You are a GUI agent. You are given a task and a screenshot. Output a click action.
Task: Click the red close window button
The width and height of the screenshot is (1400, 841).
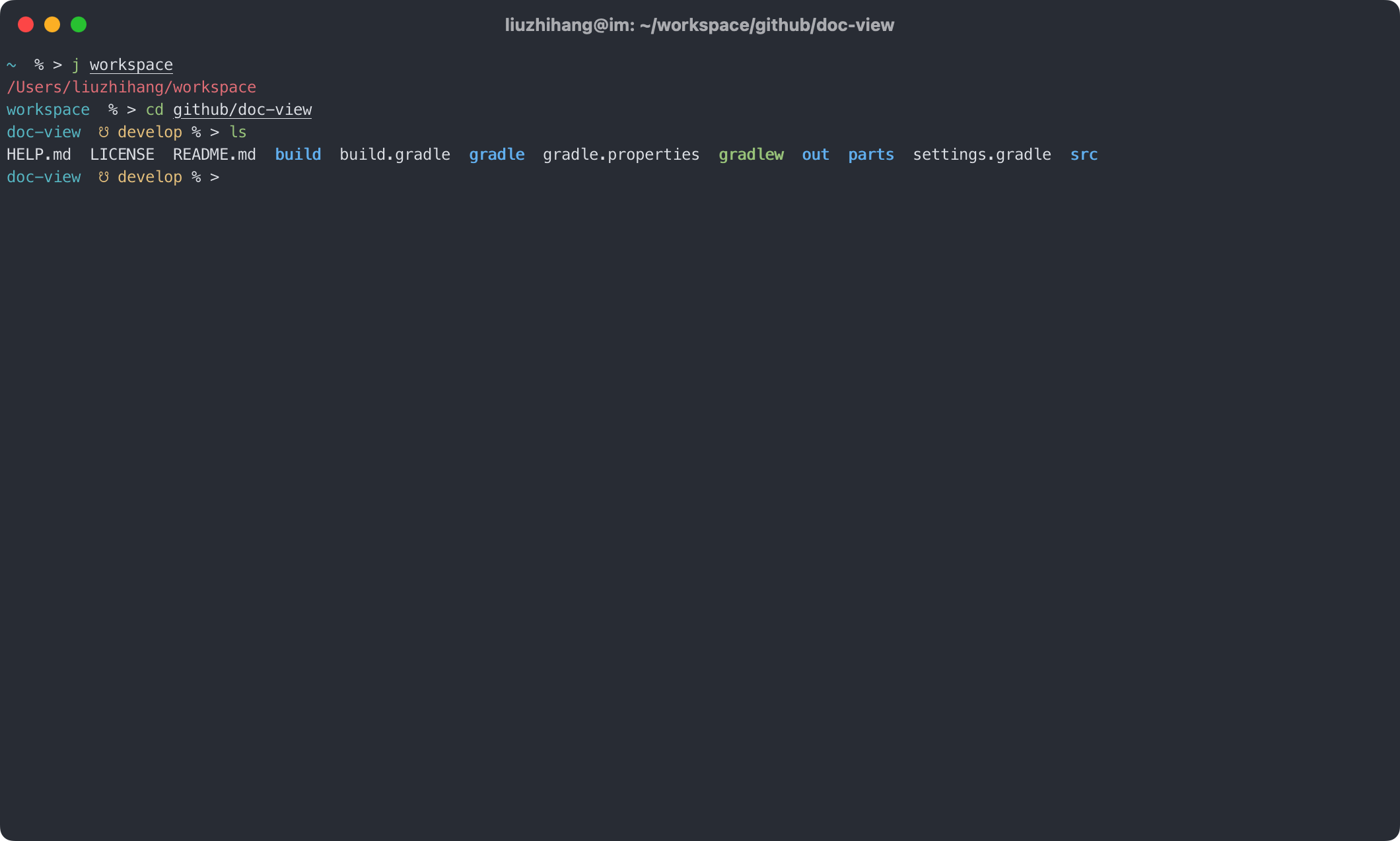tap(26, 24)
